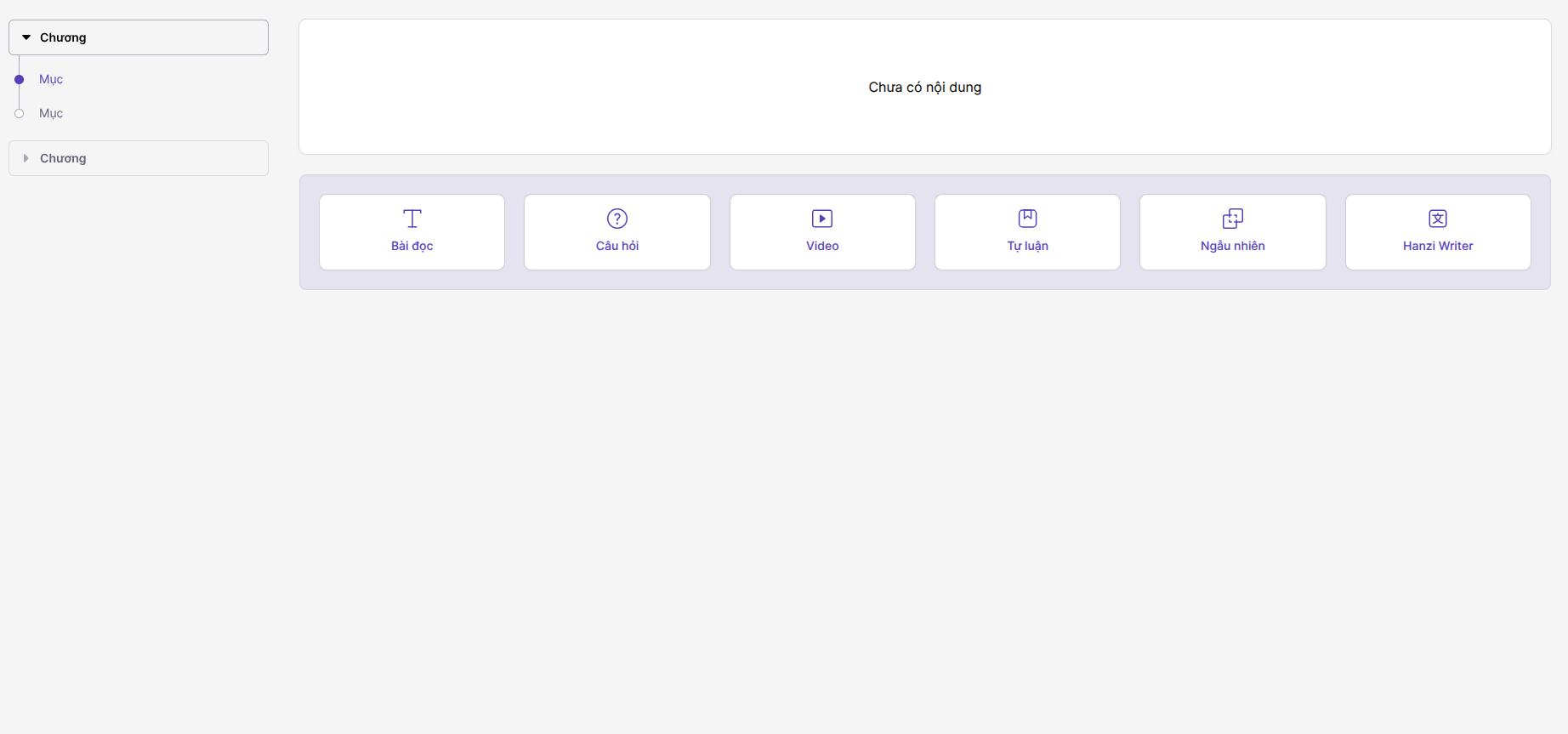Add a Bài đọc text content block

point(412,232)
